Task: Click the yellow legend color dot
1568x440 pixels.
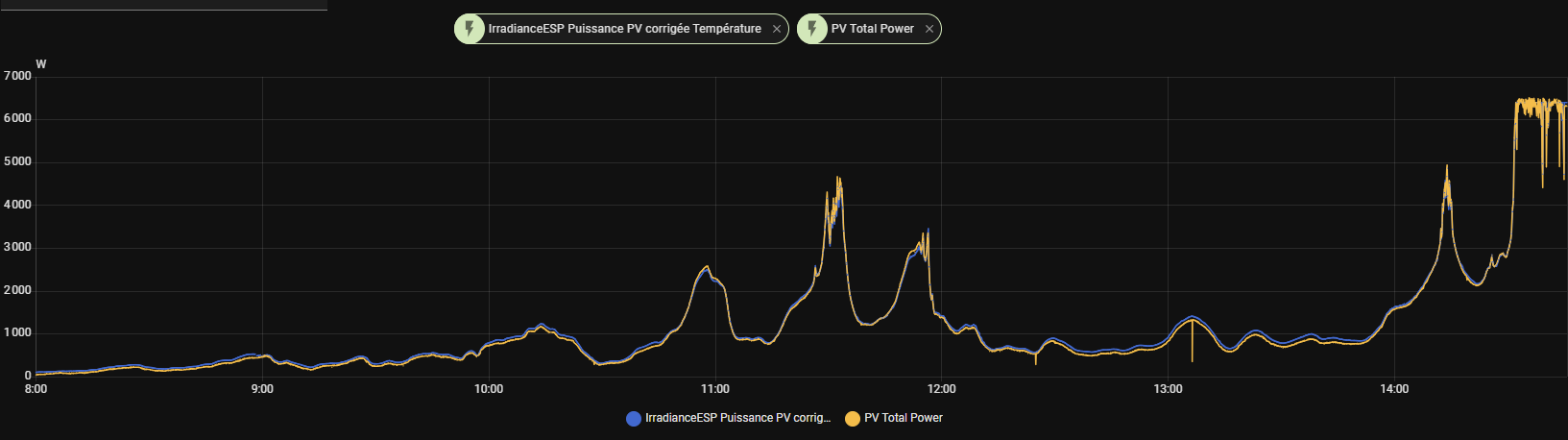Action: click(853, 419)
